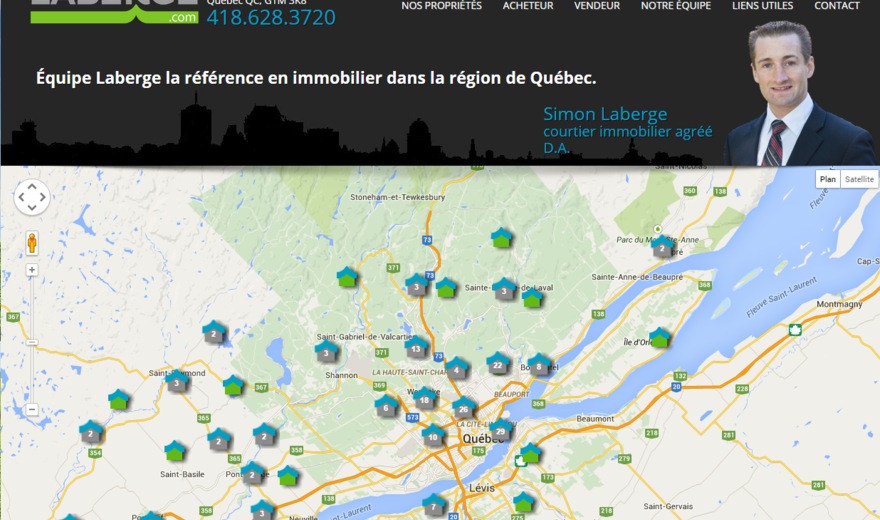Click the map zoom slider handle
The height and width of the screenshot is (520, 880).
click(32, 342)
